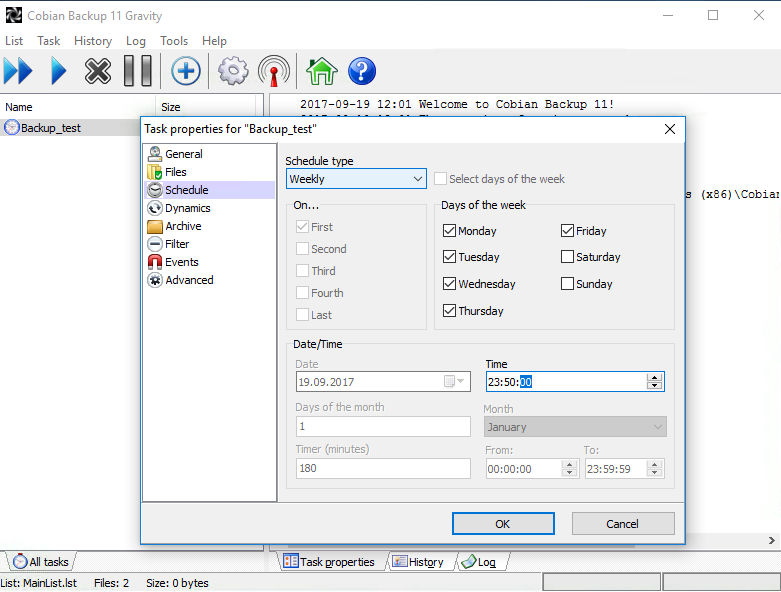The height and width of the screenshot is (592, 781).
Task: Run selected task with single play icon
Action: (59, 71)
